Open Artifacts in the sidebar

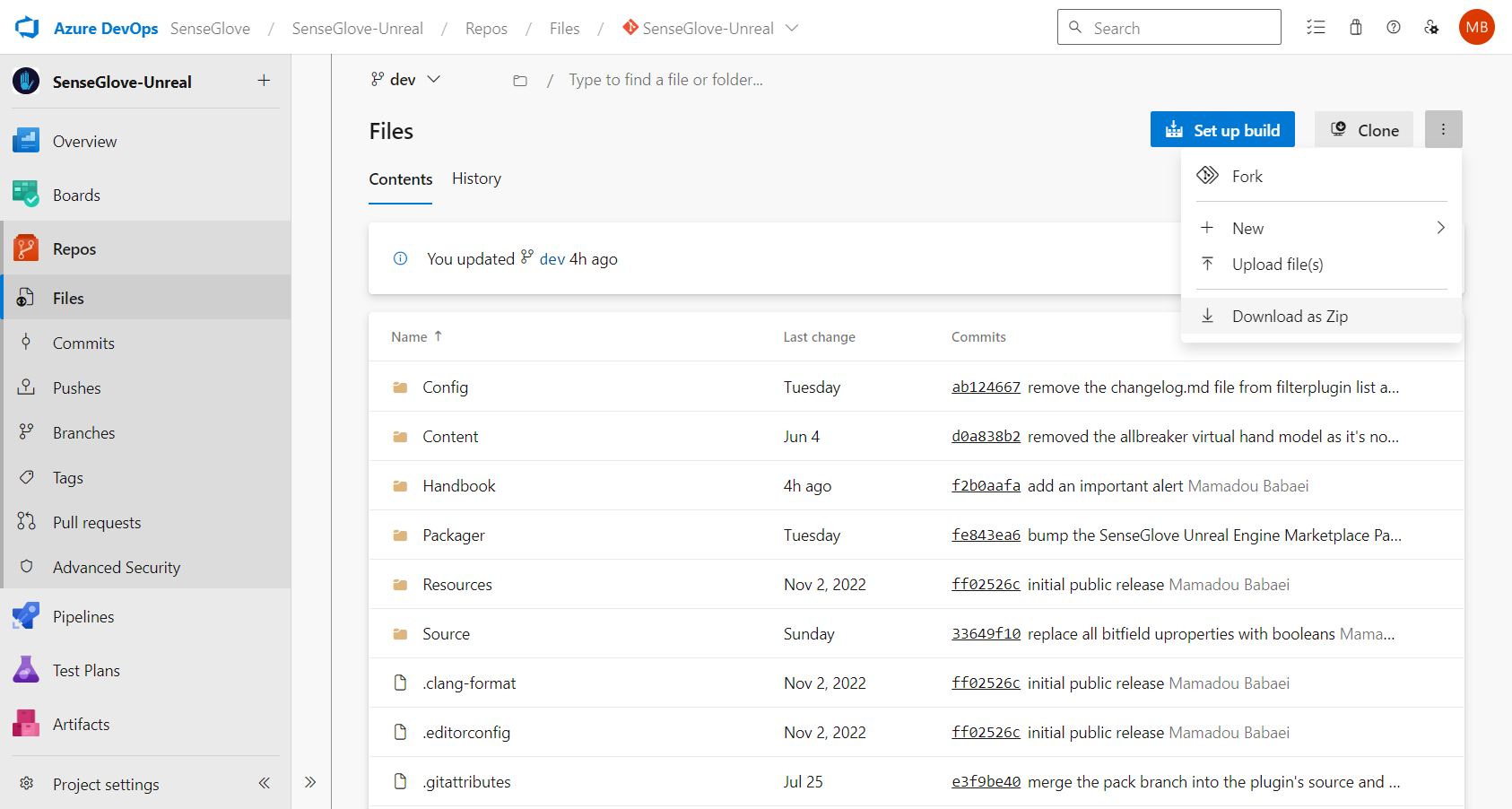pos(81,724)
